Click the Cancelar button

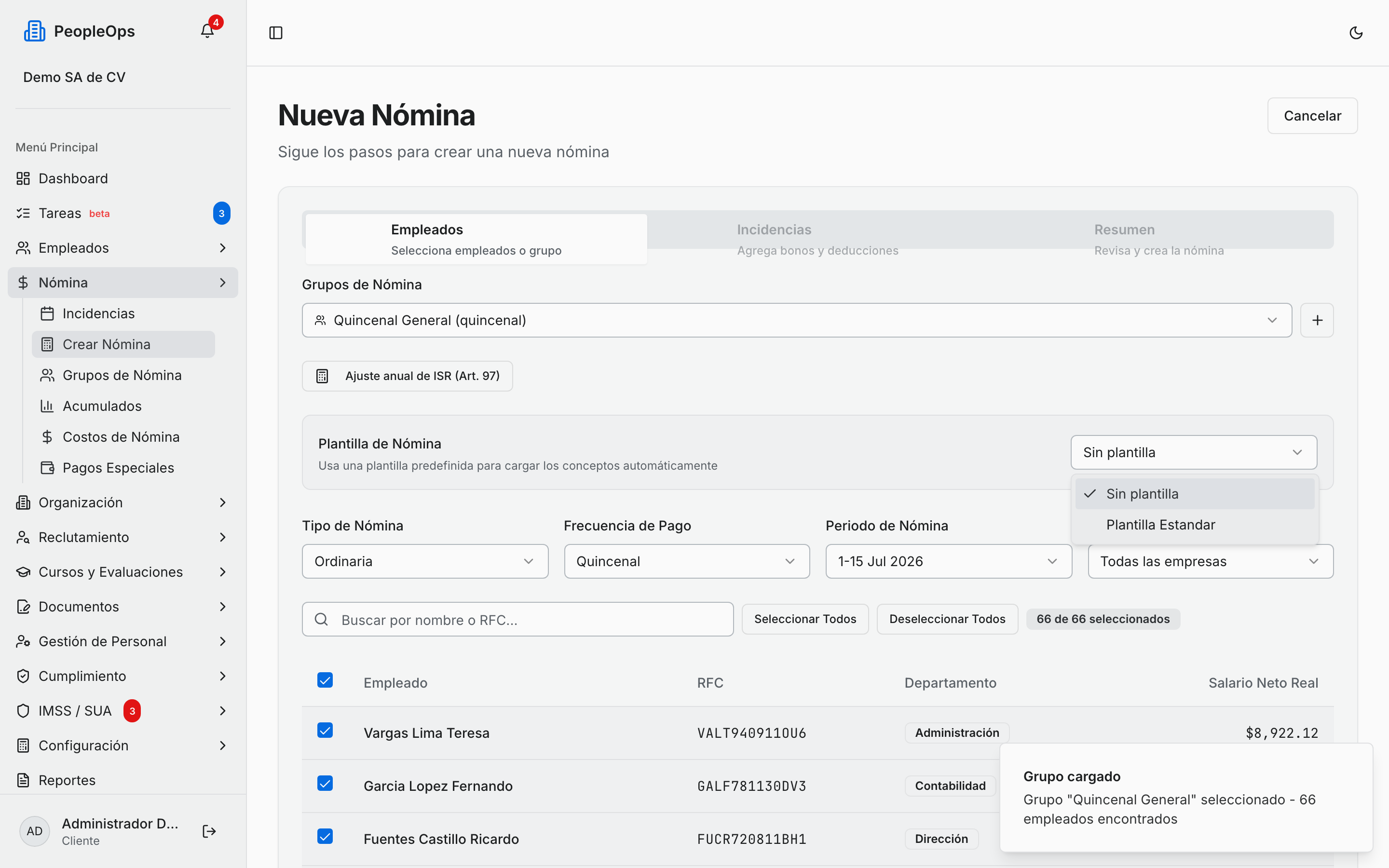[1312, 116]
